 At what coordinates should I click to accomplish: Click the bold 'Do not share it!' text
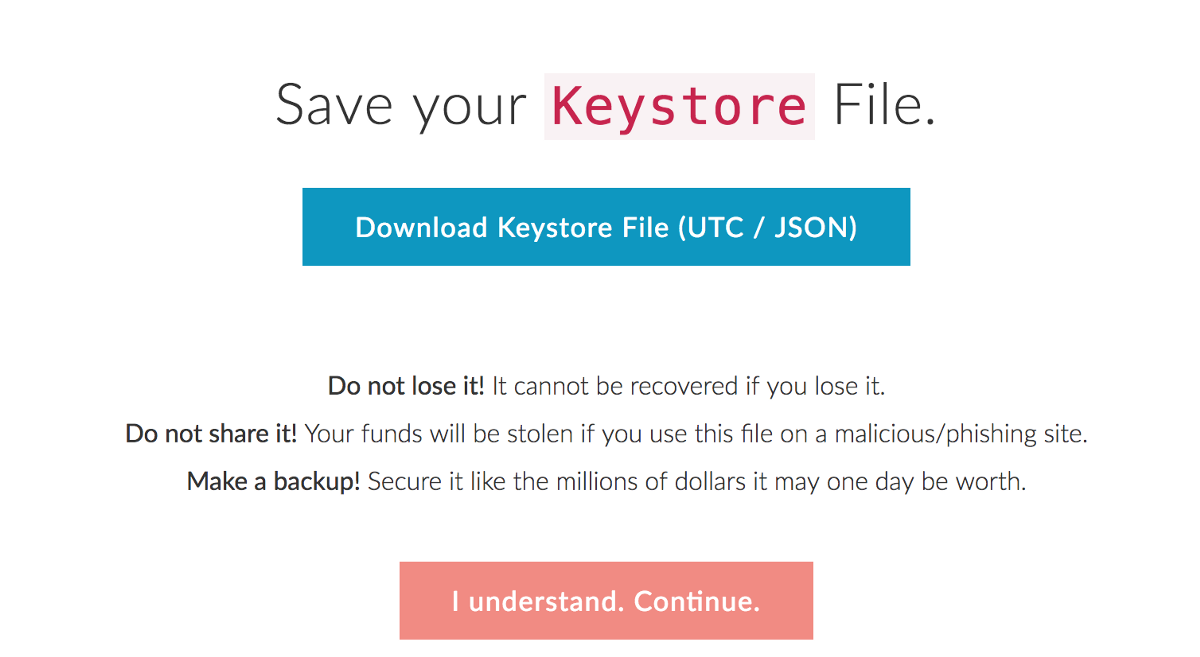click(x=211, y=434)
